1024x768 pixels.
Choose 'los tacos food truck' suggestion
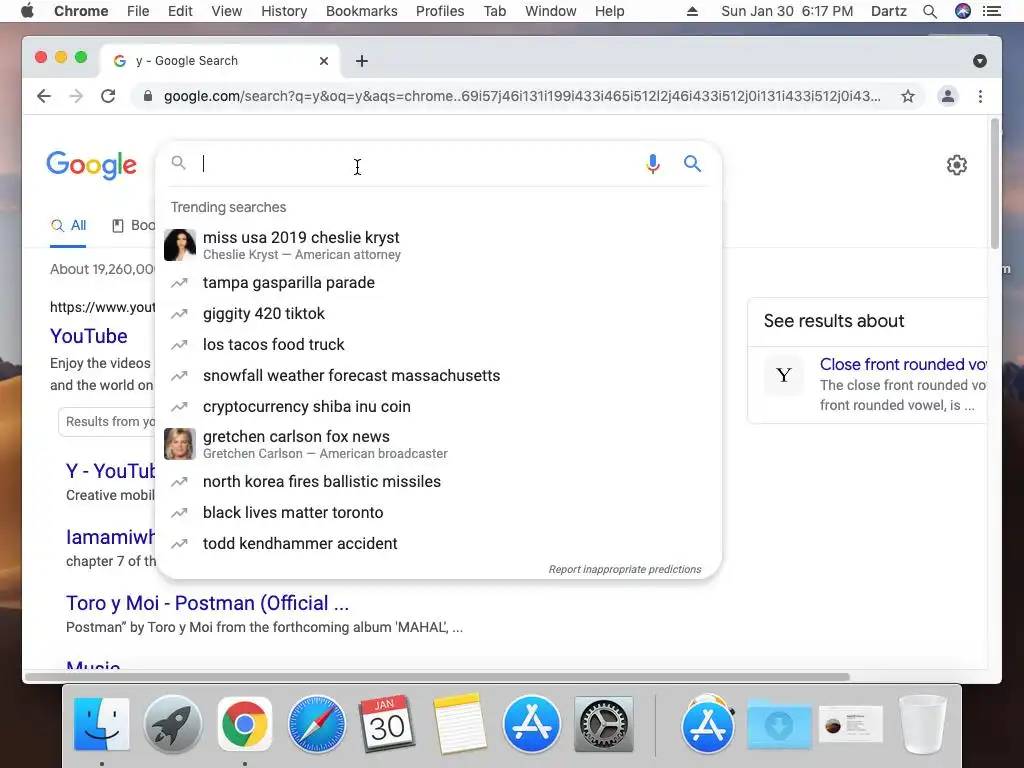tap(439, 344)
